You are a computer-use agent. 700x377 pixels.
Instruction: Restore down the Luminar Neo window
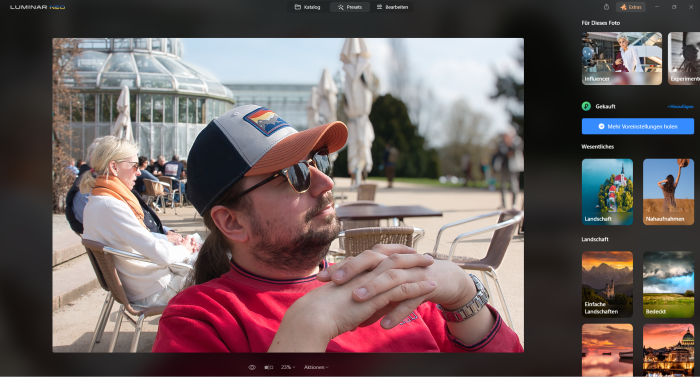point(674,7)
